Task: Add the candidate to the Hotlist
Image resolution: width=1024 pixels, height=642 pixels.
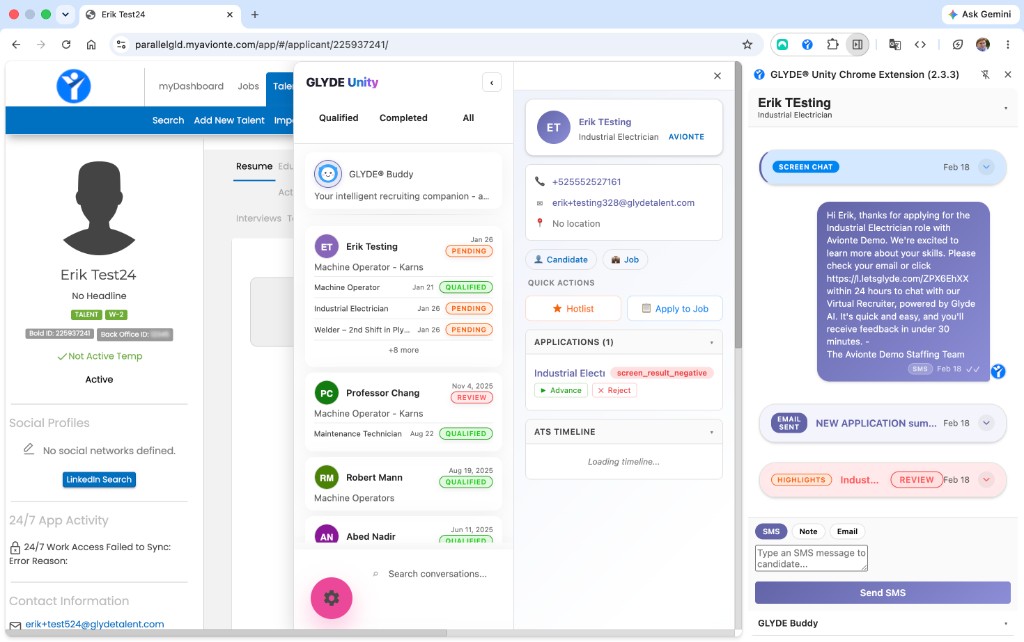Action: point(573,308)
